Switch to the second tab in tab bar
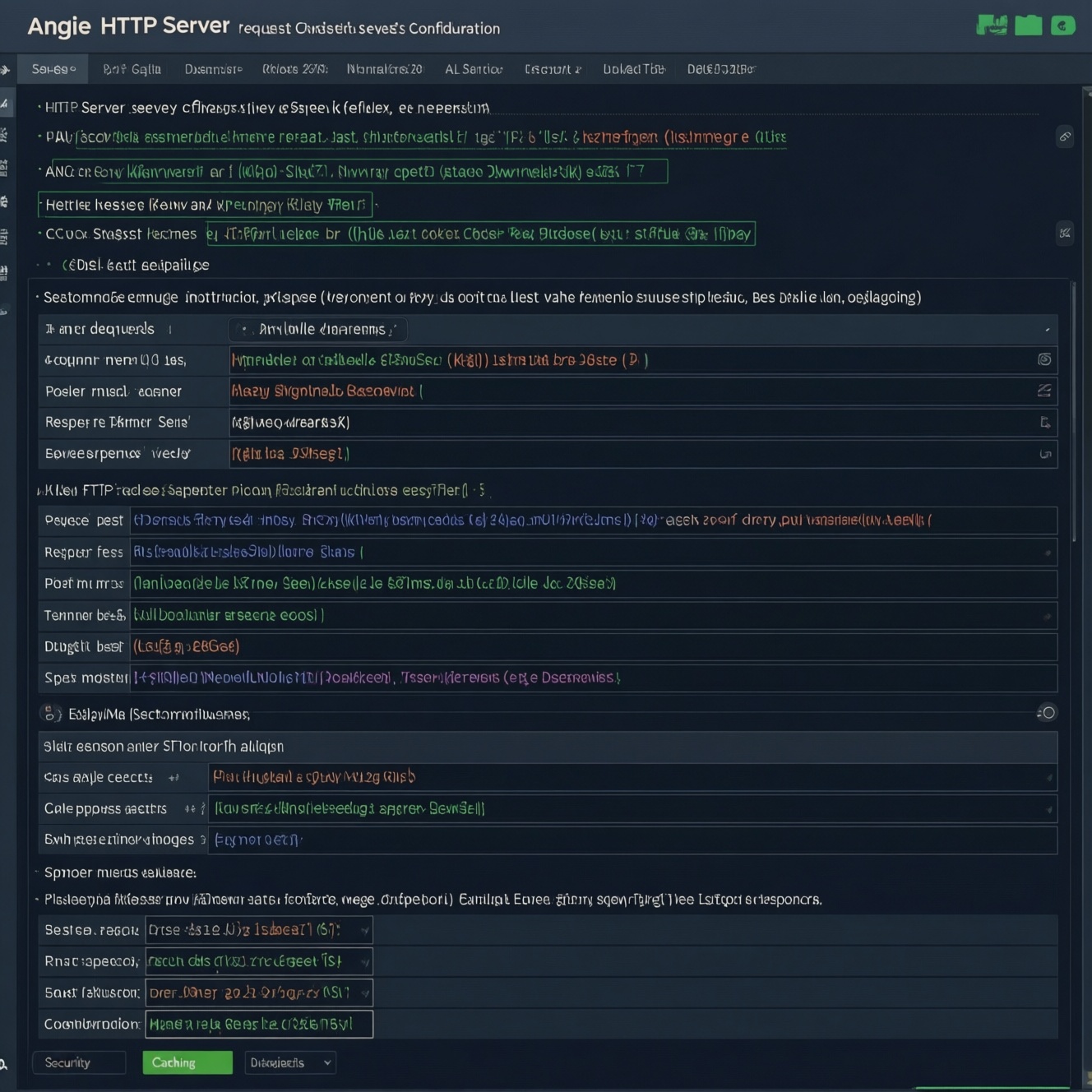Image resolution: width=1092 pixels, height=1092 pixels. [132, 69]
